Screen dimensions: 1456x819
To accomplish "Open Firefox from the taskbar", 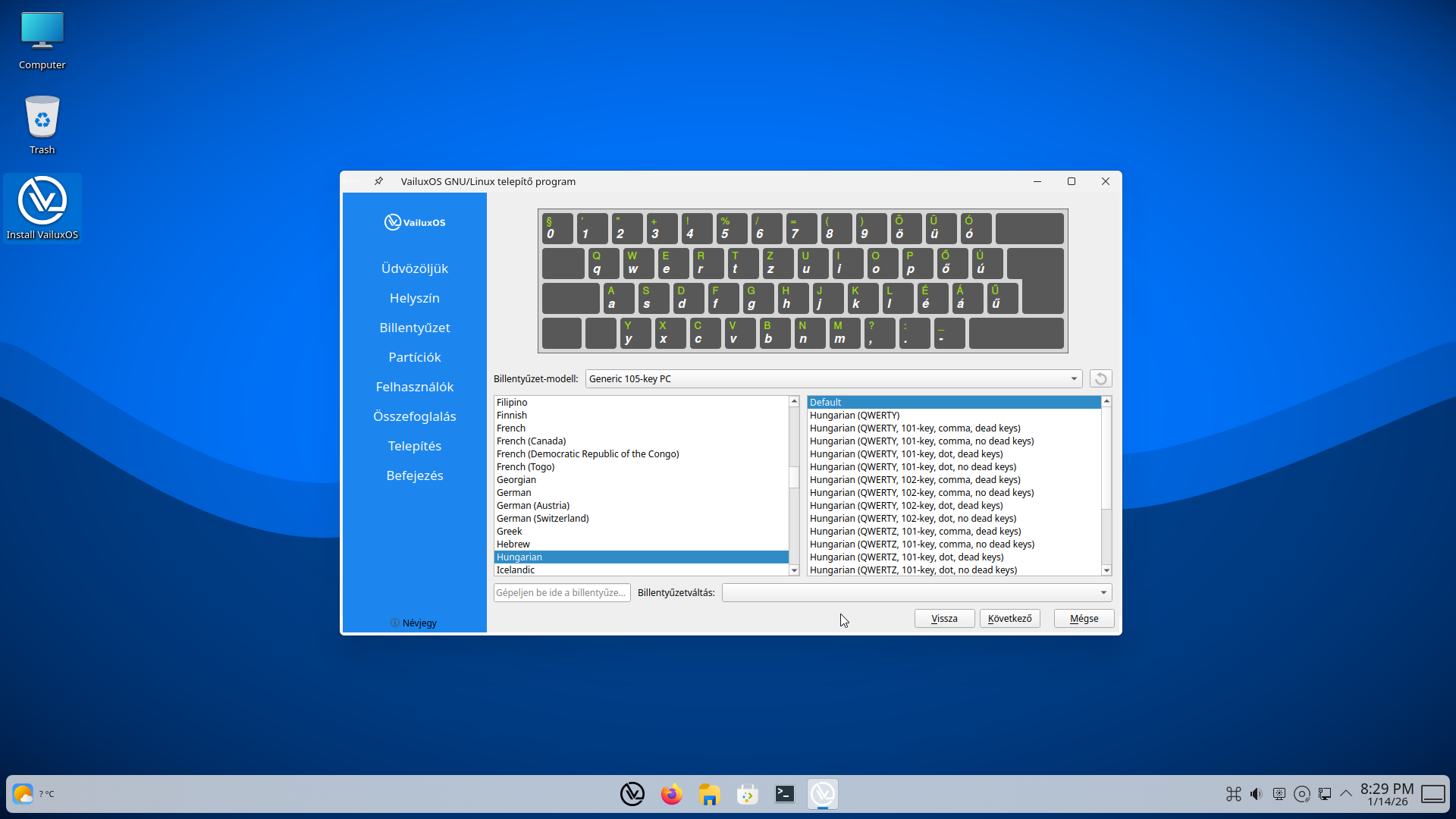I will (671, 794).
